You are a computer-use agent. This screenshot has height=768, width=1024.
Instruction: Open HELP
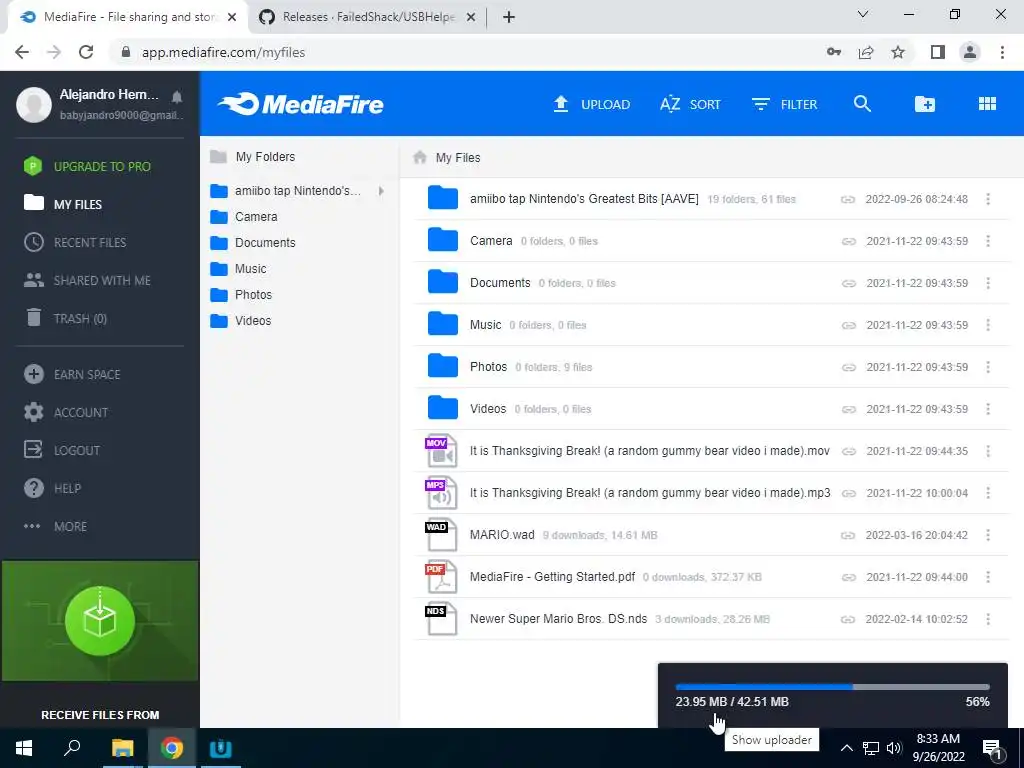click(x=52, y=488)
